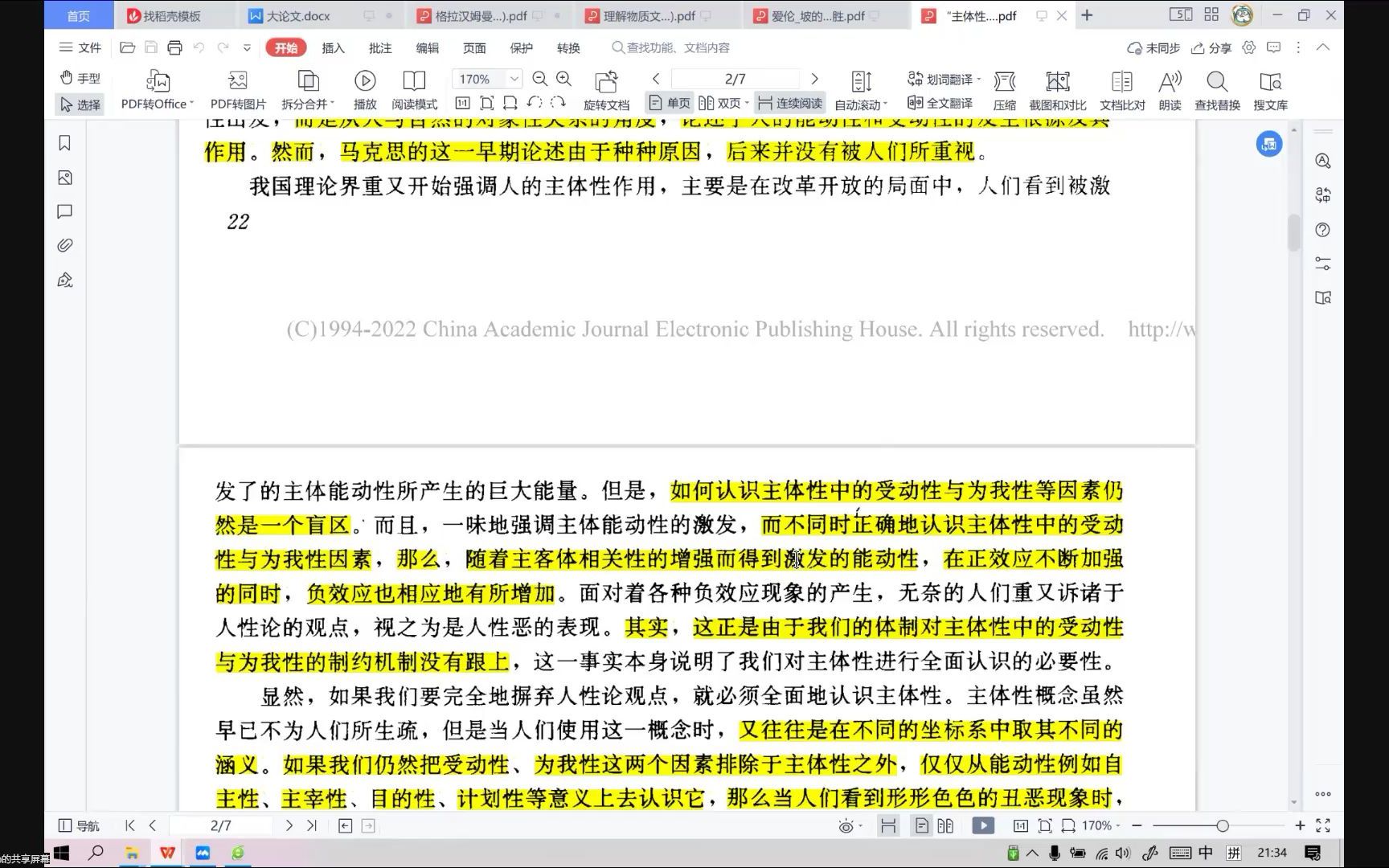Open the 文件 menu

coord(80,47)
